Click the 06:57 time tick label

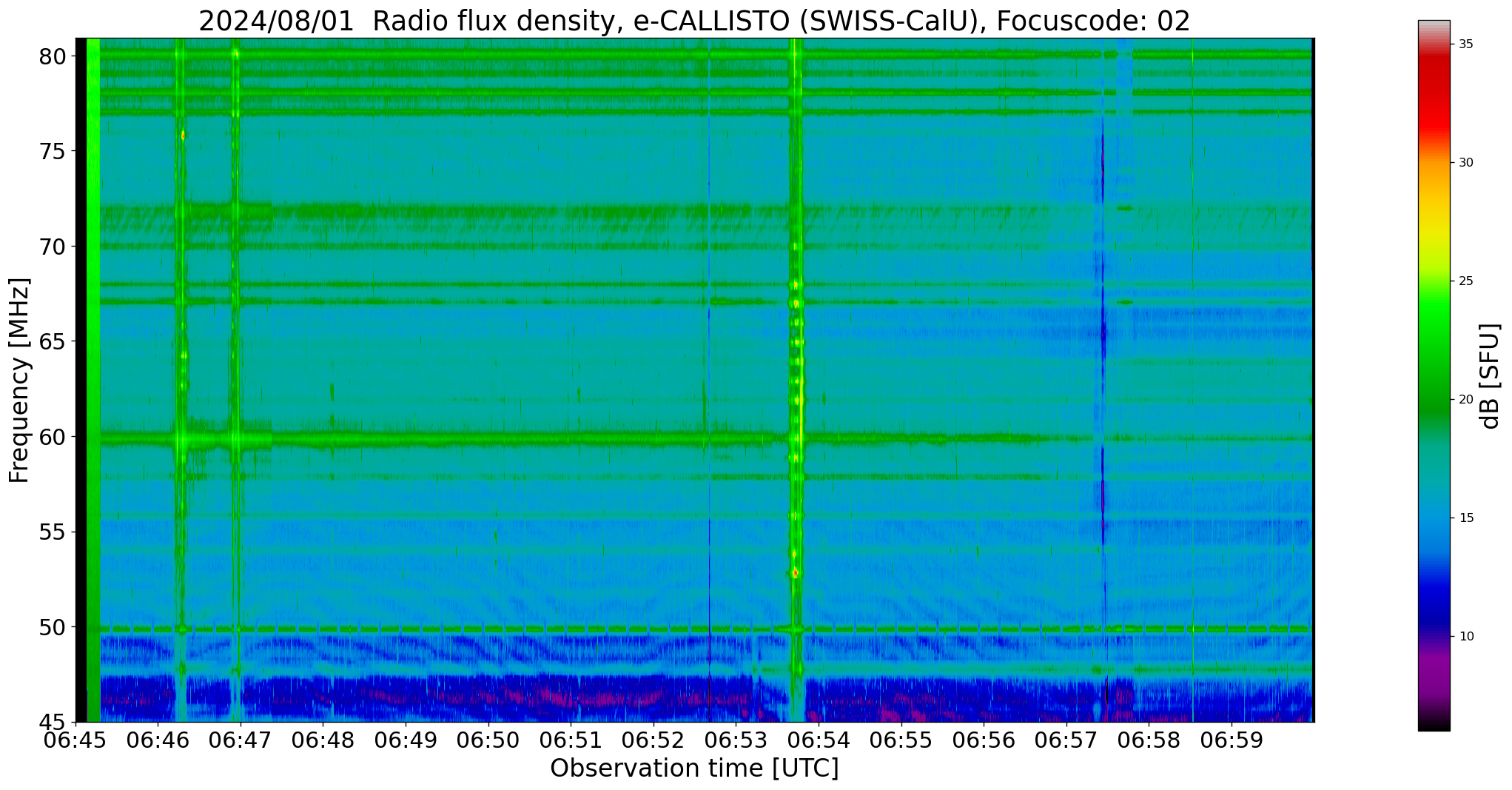tap(1066, 740)
